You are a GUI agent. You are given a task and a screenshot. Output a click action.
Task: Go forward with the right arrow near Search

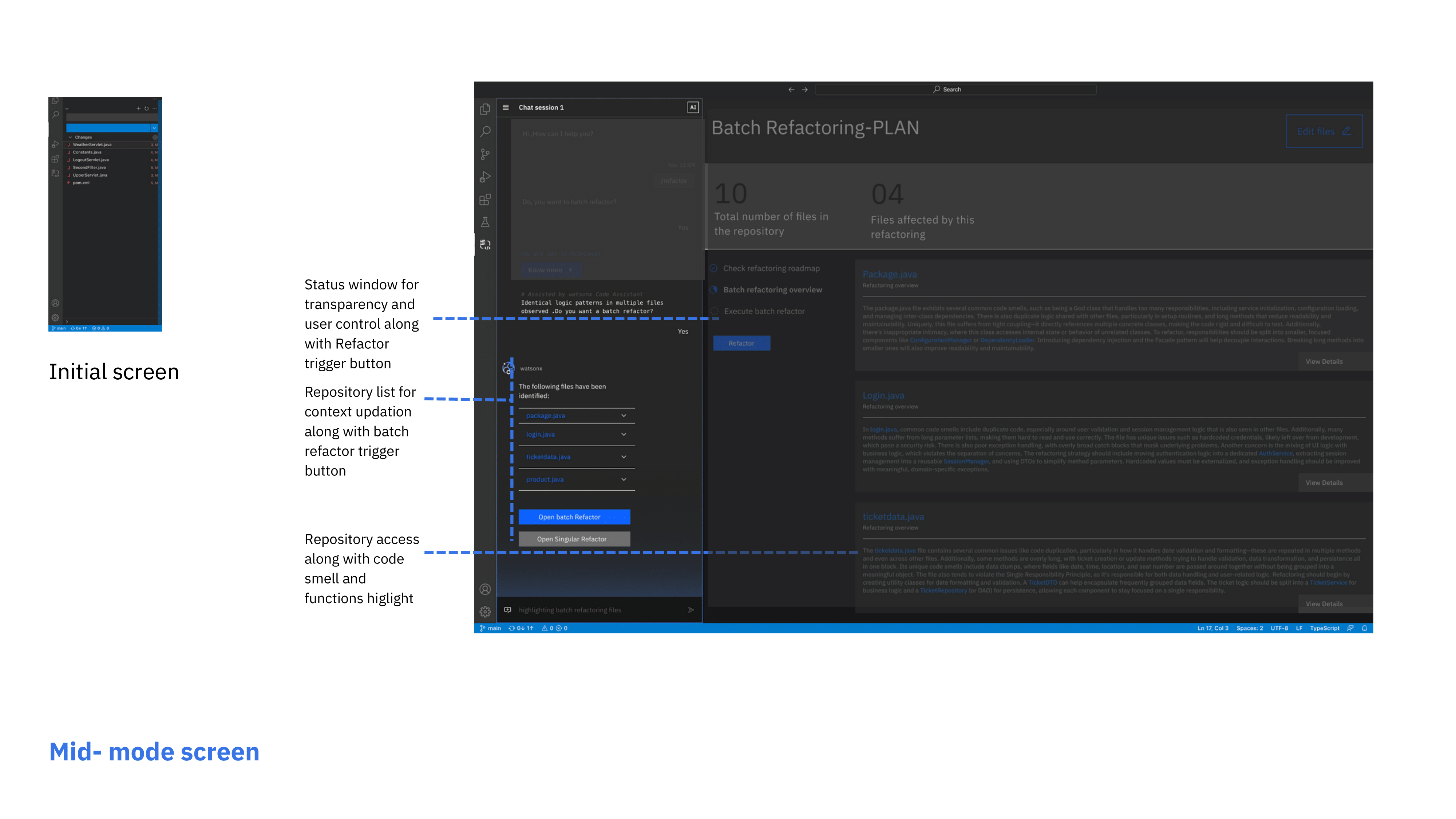click(805, 89)
